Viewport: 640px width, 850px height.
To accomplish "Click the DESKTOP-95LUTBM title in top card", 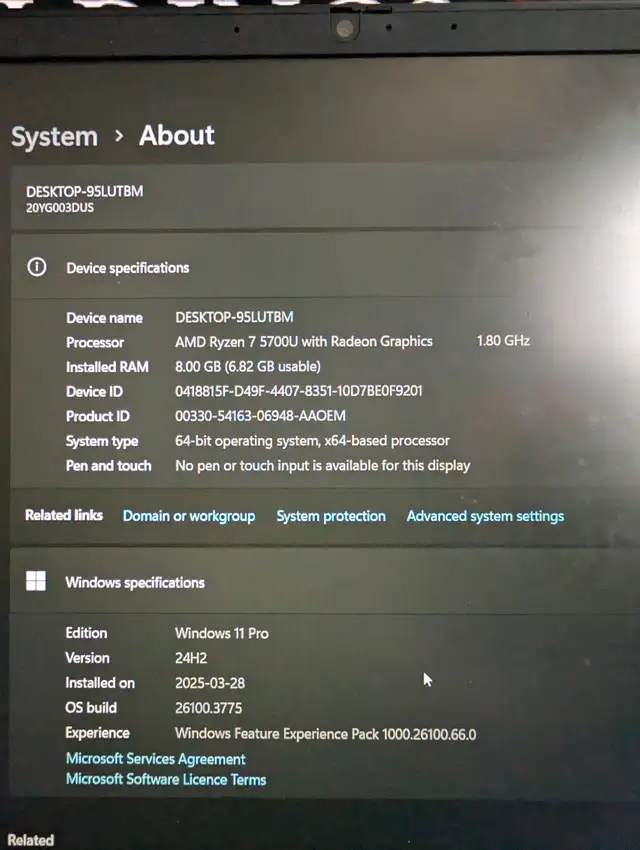I will pyautogui.click(x=85, y=191).
